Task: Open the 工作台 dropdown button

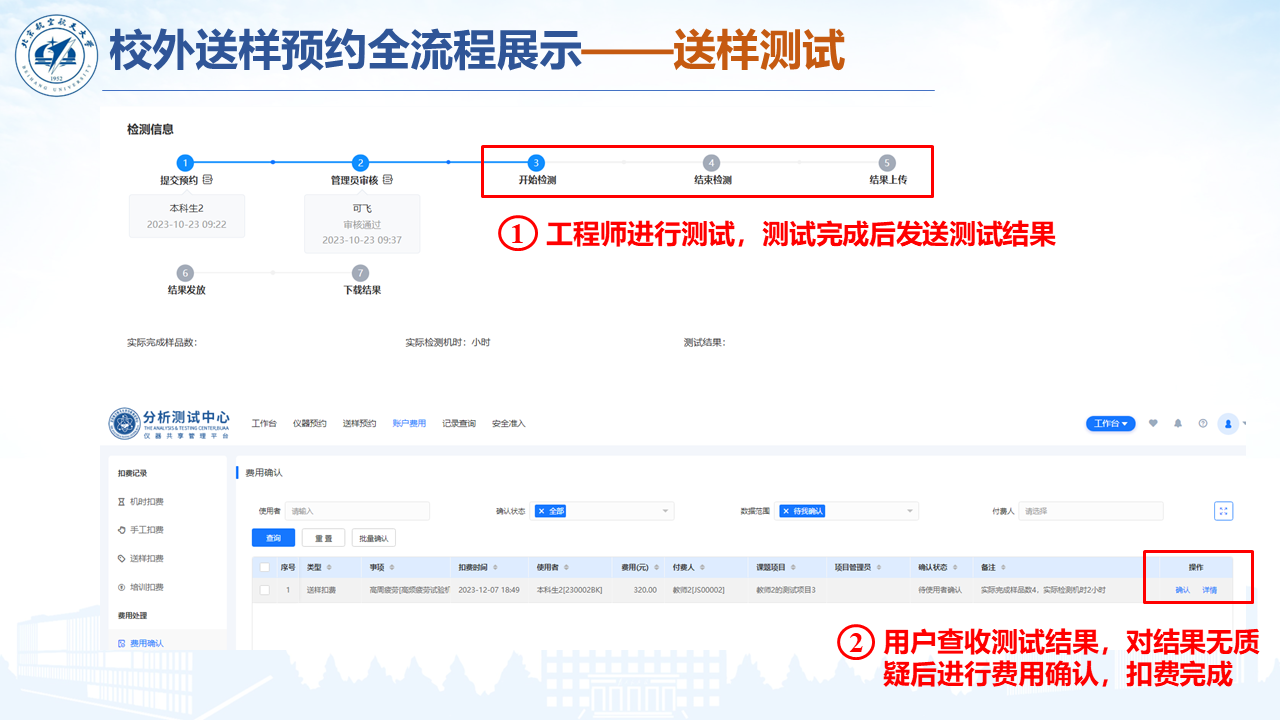Action: click(1110, 424)
